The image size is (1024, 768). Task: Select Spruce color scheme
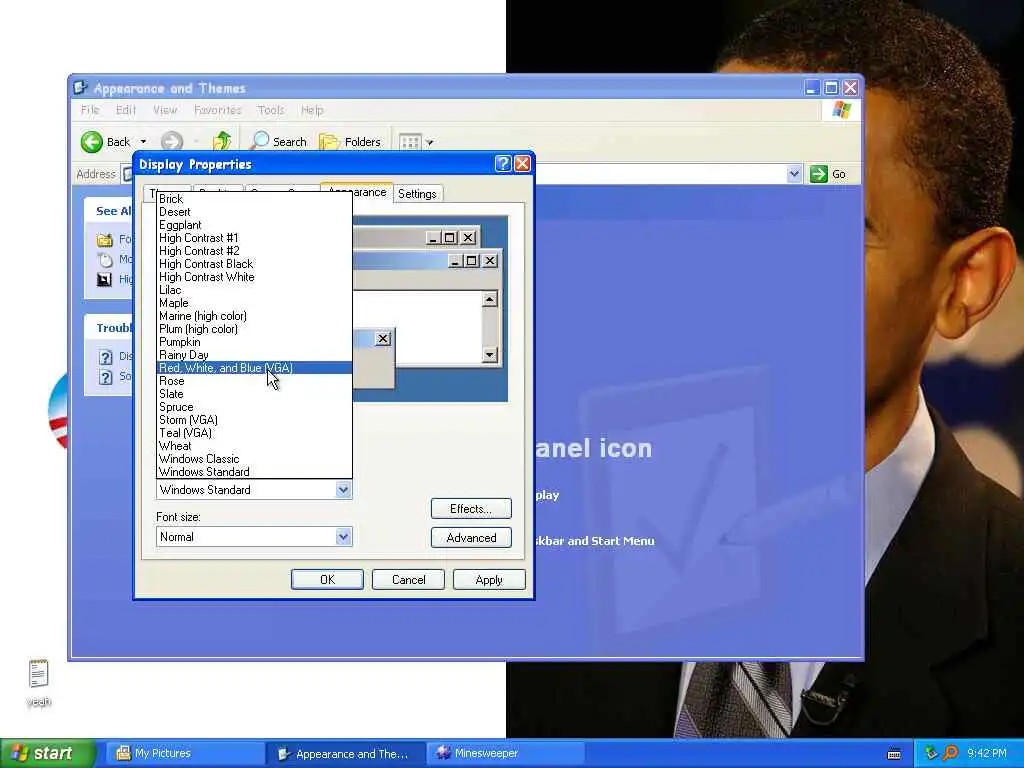pyautogui.click(x=255, y=407)
